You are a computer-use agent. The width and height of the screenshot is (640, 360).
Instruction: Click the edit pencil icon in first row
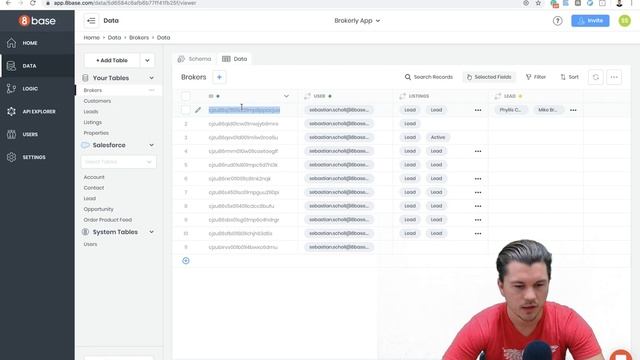coord(198,110)
